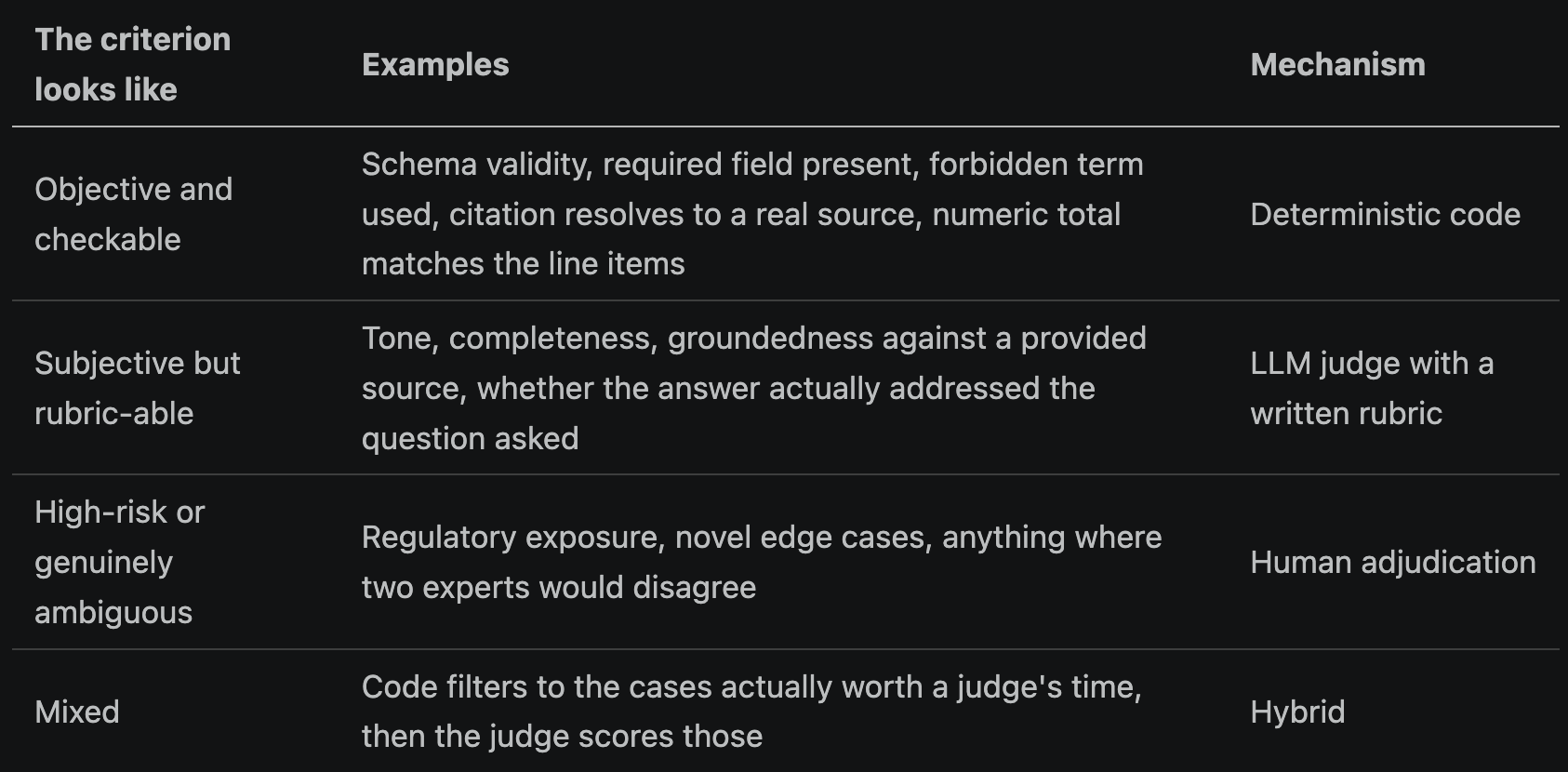Viewport: 1568px width, 772px height.
Task: Click the 'numeric total matches the line items' text
Action: (741, 239)
